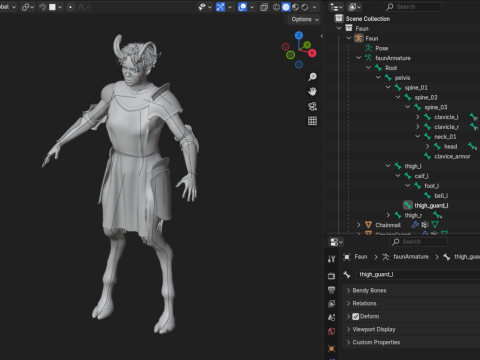Open the Output properties tab
The image size is (480, 360).
(331, 290)
